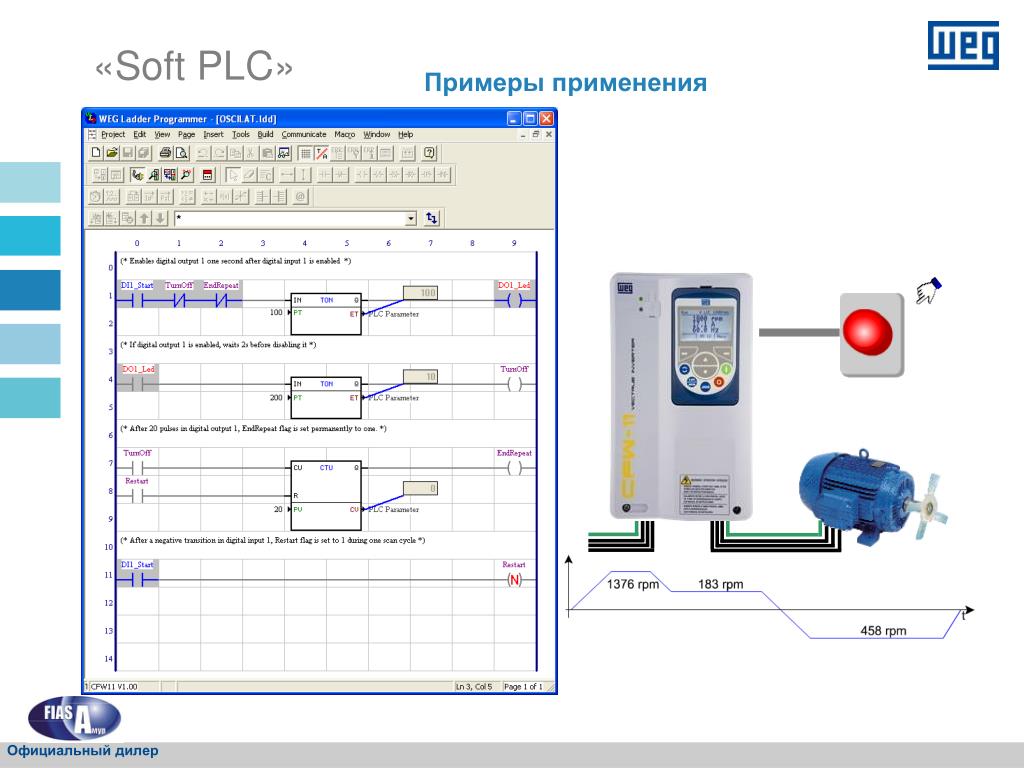Click the blue up-down arrows icon beside the combo box

point(432,217)
